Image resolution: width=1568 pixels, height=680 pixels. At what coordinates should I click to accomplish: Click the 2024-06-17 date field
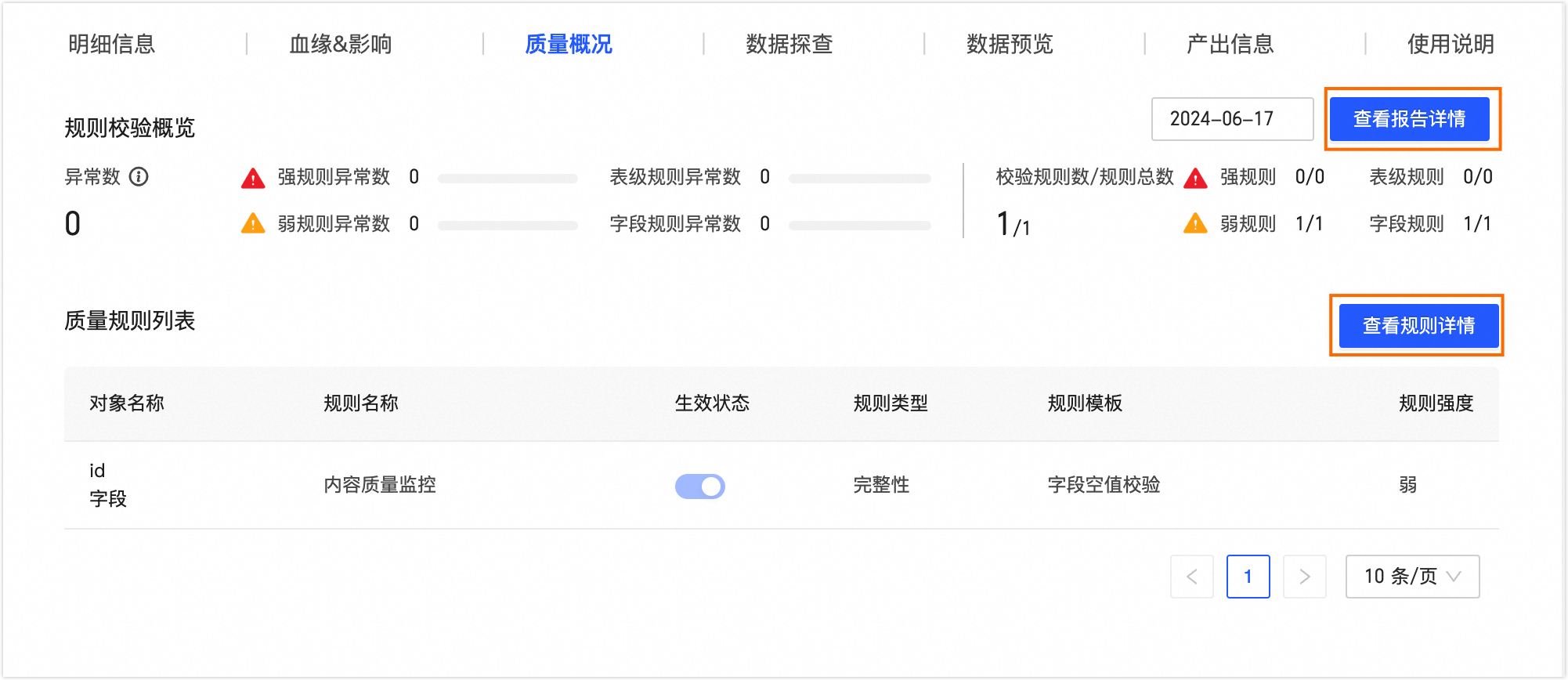point(1233,119)
